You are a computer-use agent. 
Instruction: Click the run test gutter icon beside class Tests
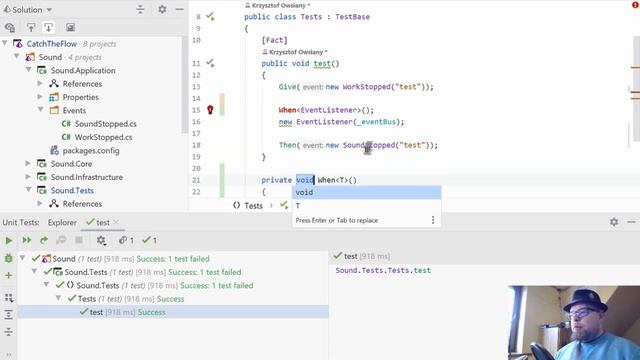coord(210,17)
